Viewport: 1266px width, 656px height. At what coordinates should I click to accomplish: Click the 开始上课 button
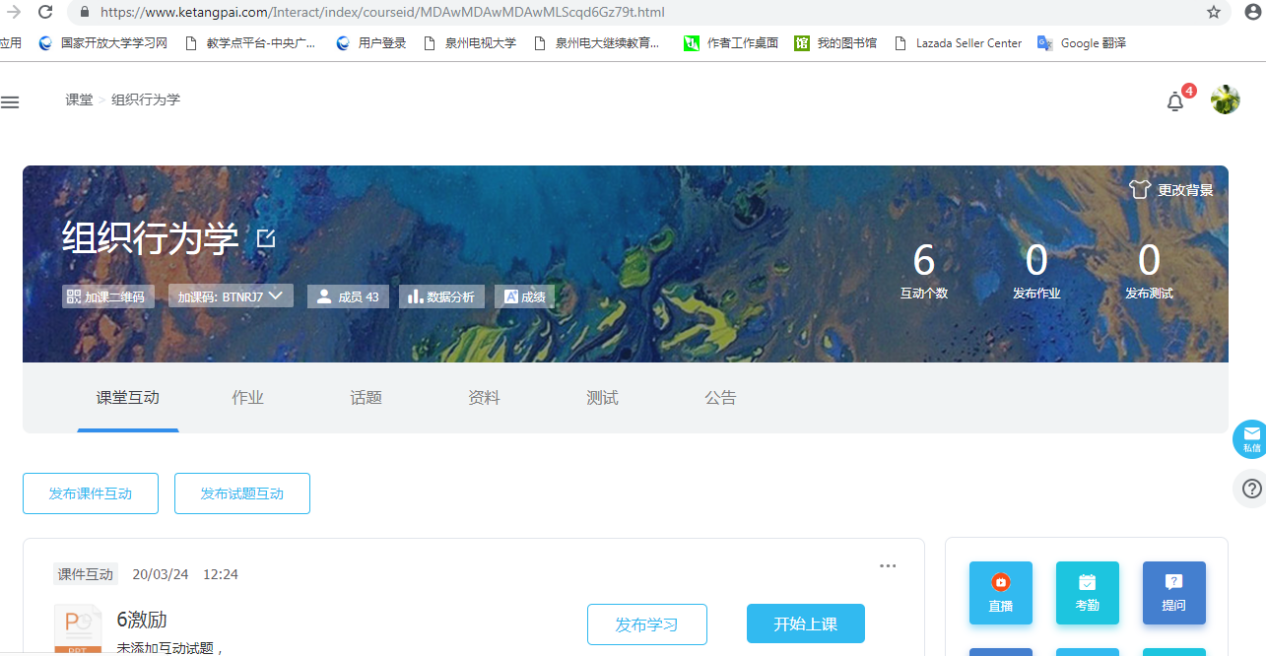805,624
